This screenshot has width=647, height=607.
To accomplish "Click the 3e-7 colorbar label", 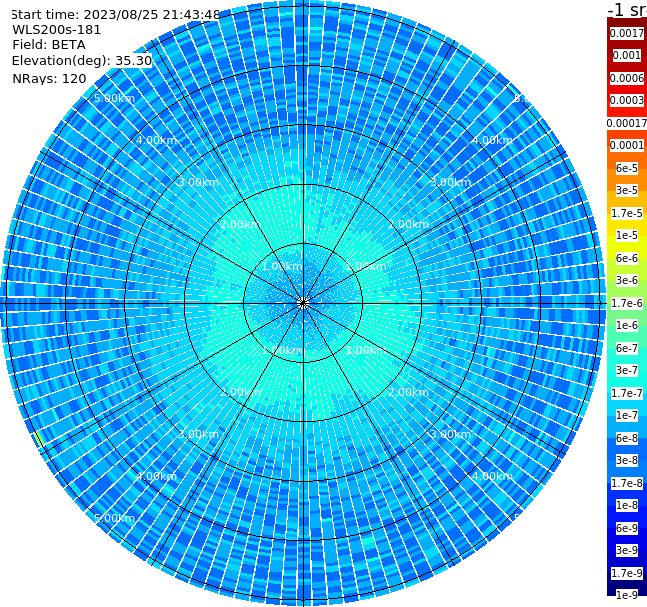I will 627,370.
